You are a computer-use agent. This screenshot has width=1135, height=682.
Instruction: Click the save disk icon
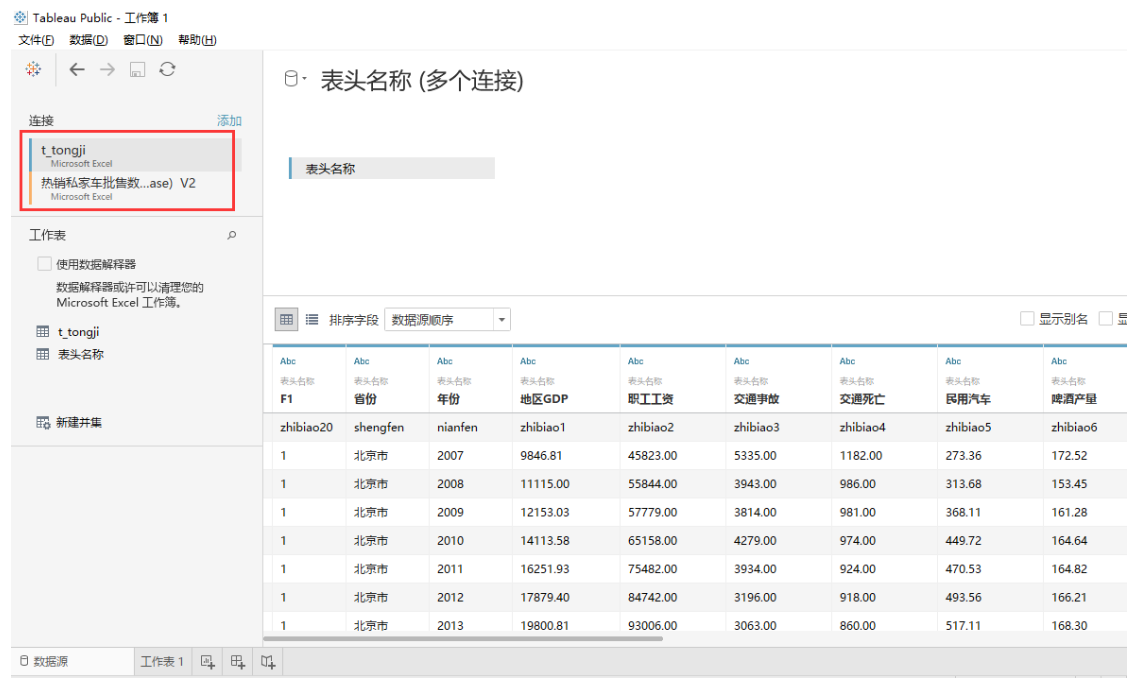point(138,70)
